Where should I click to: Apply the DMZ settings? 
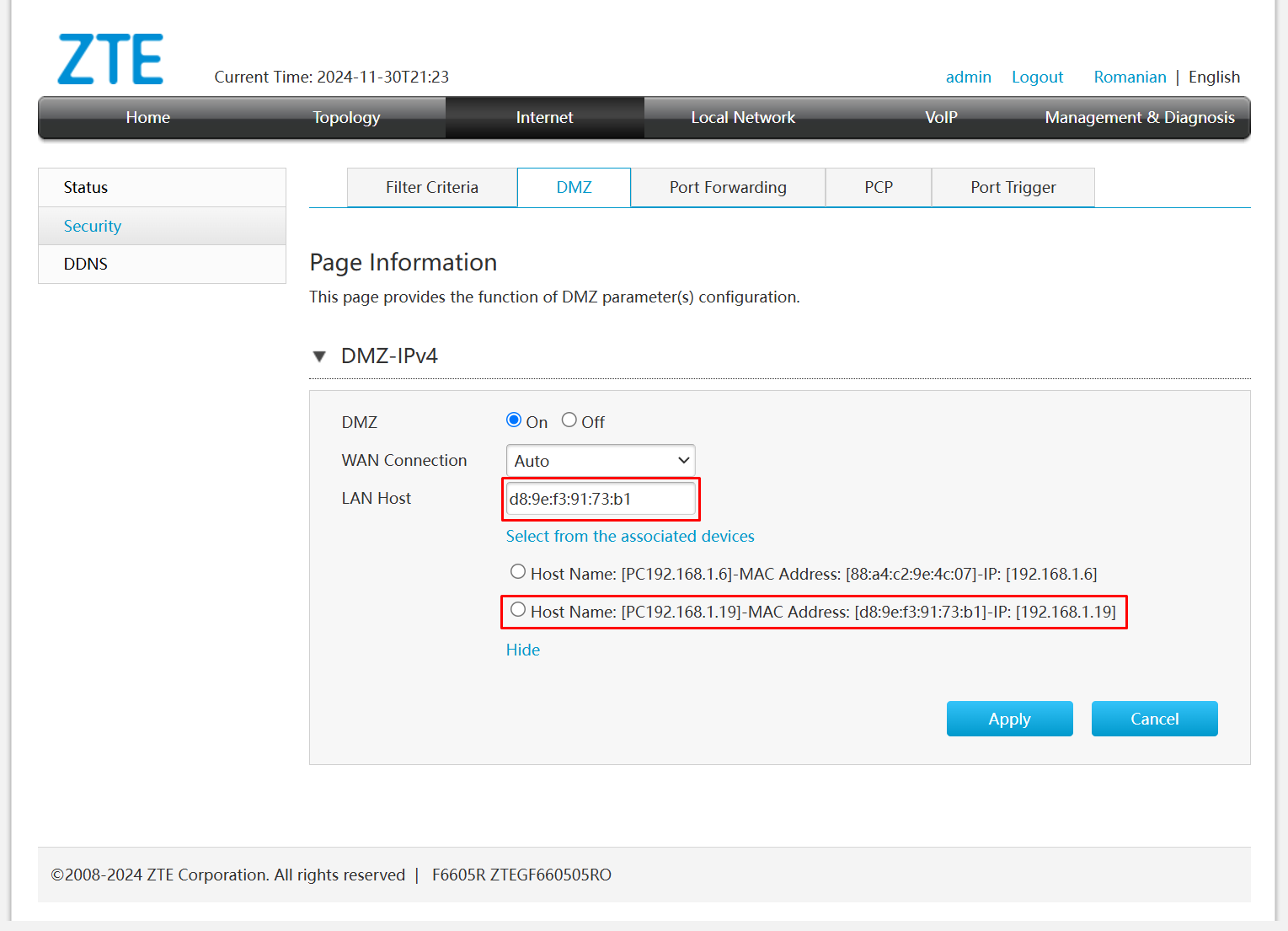(x=1009, y=718)
